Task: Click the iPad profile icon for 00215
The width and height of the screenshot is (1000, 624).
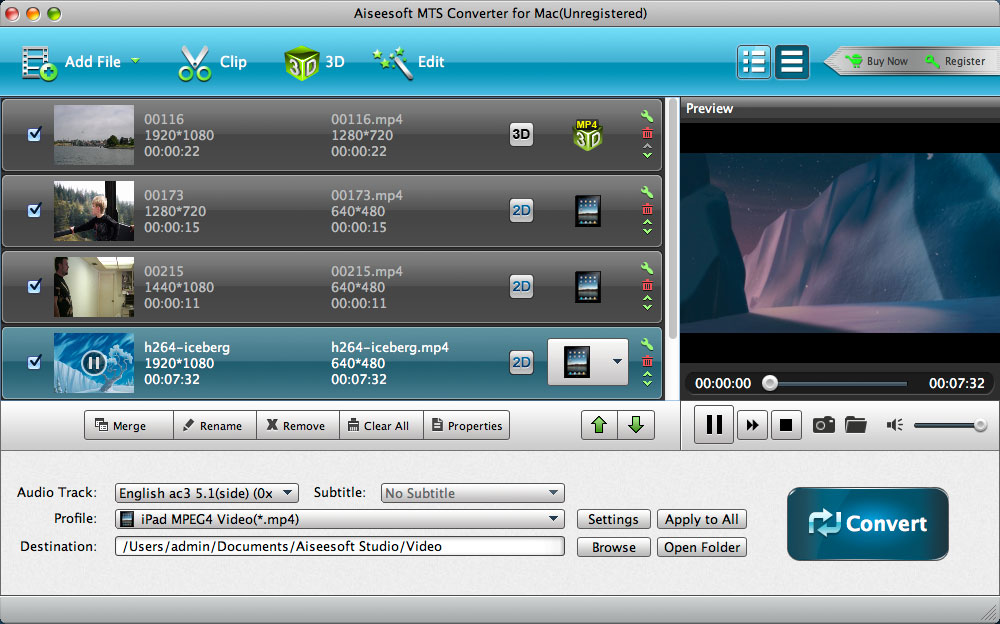Action: (x=587, y=286)
